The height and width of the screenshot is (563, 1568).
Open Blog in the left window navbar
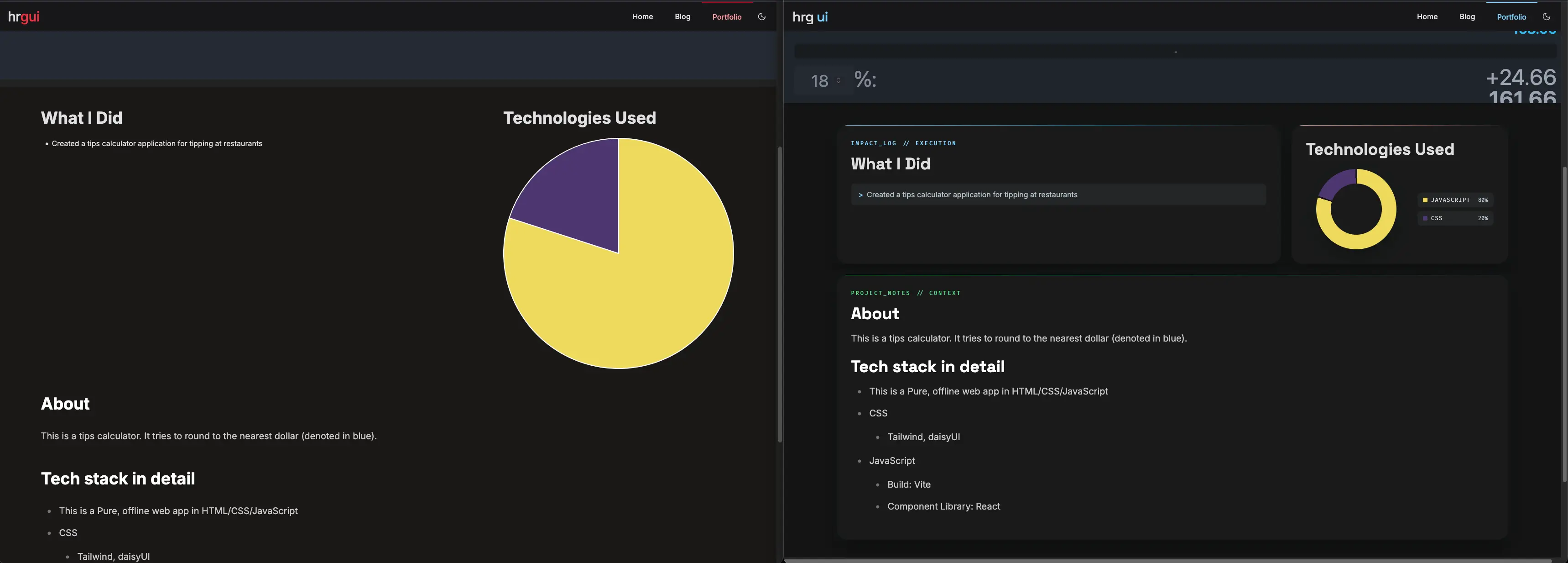[682, 16]
